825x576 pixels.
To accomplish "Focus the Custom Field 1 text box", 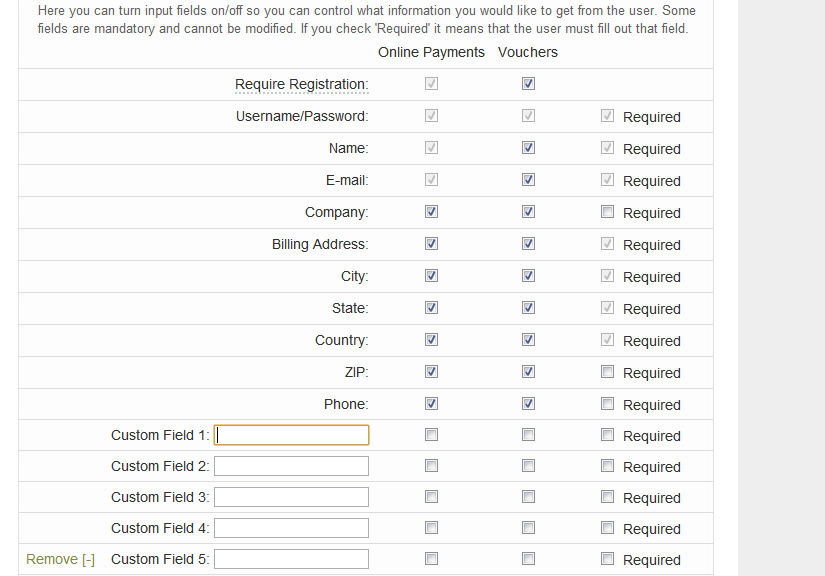I will pyautogui.click(x=292, y=435).
